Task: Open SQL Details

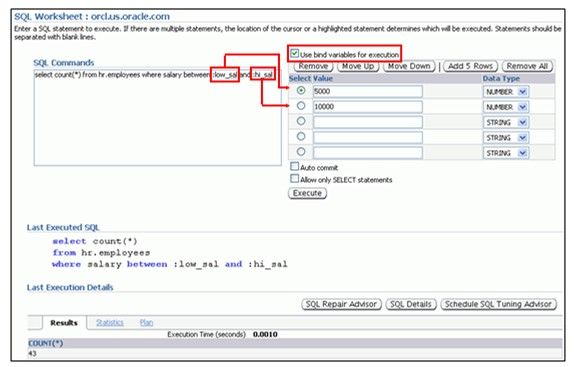Action: (x=411, y=304)
